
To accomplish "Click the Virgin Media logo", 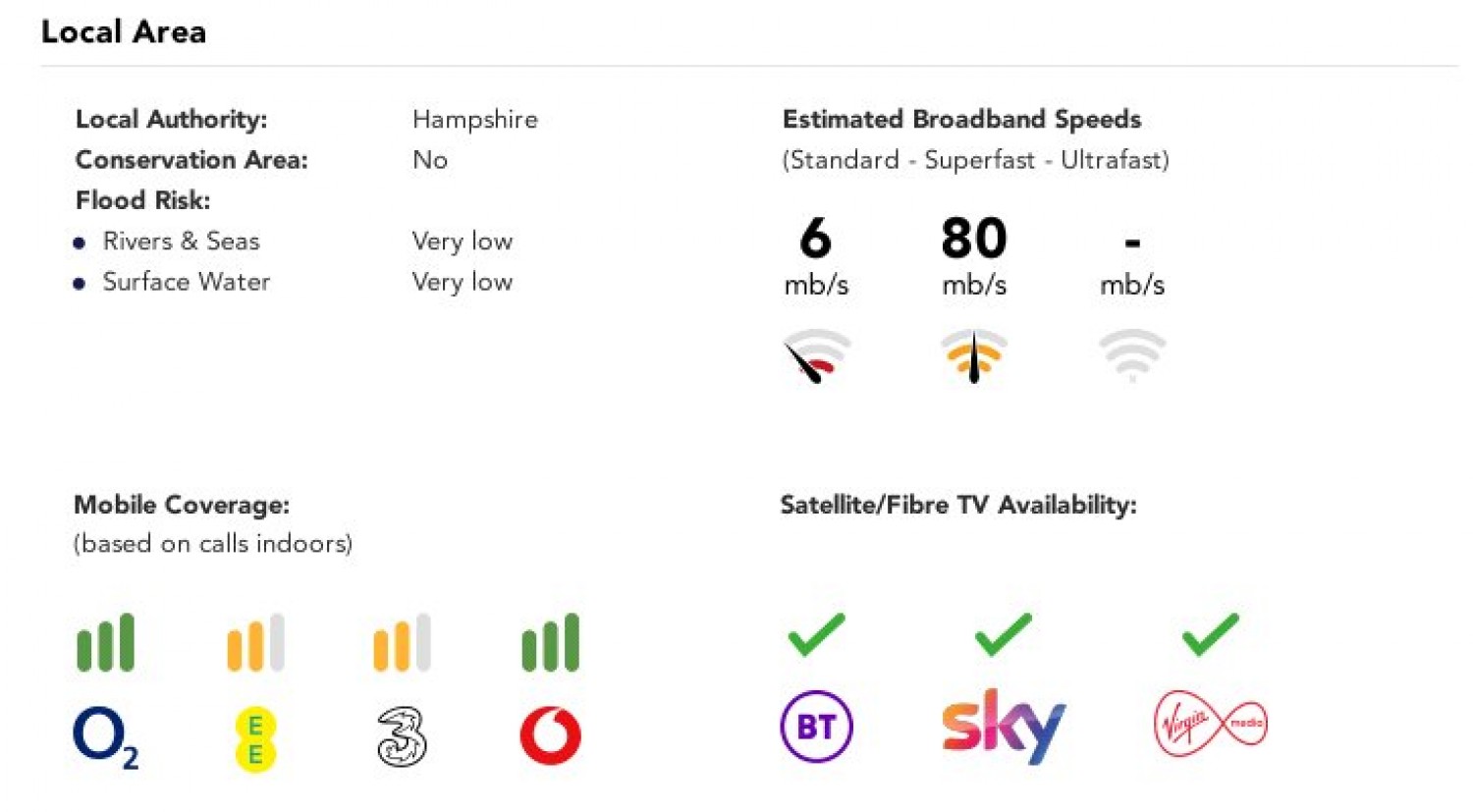I will (1210, 725).
